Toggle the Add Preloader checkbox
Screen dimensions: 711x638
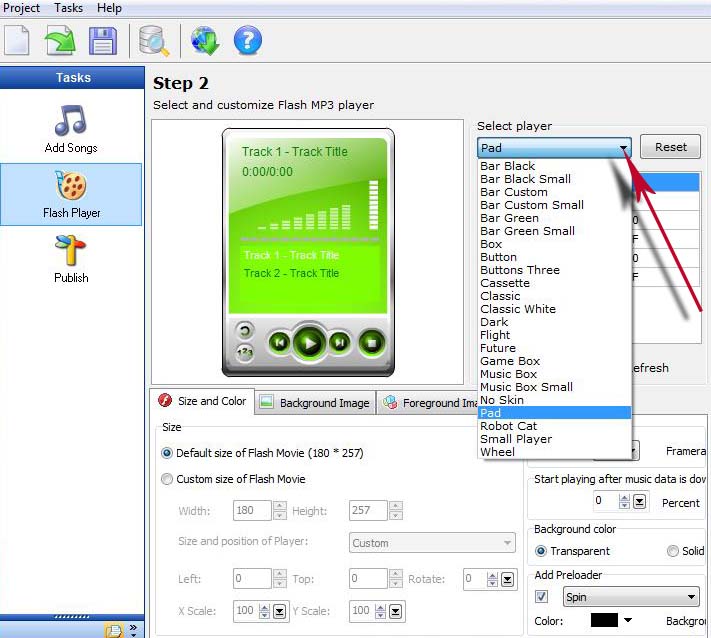tap(542, 597)
